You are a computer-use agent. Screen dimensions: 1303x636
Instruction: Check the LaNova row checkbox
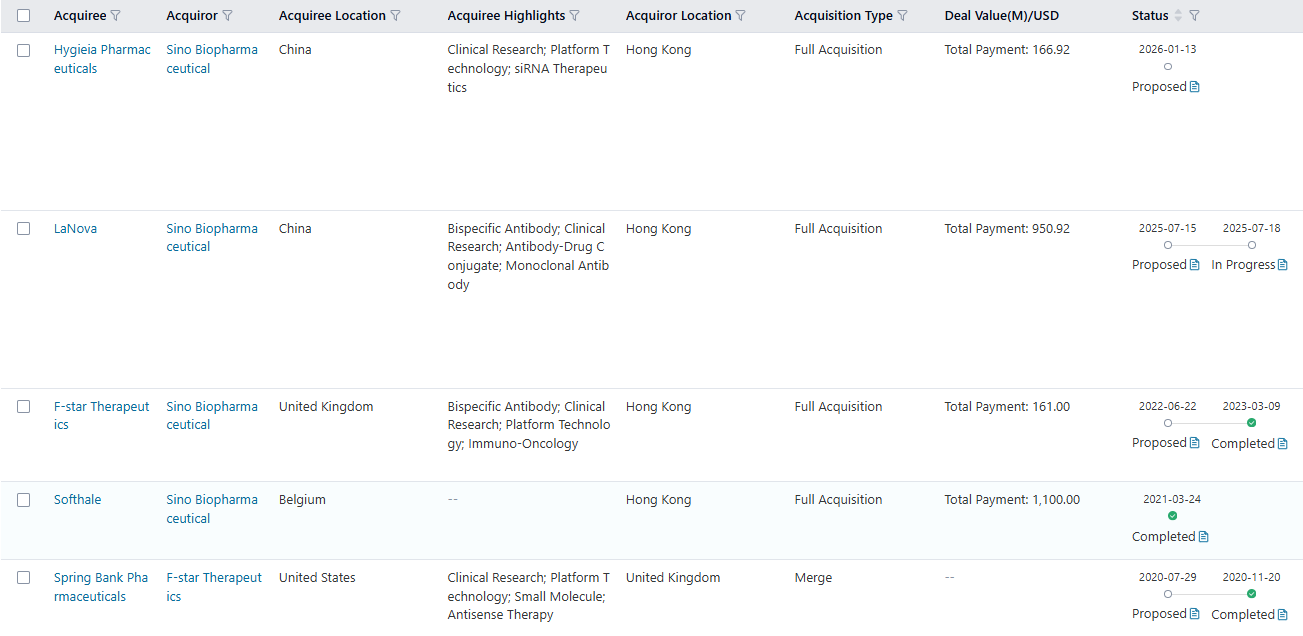point(24,229)
